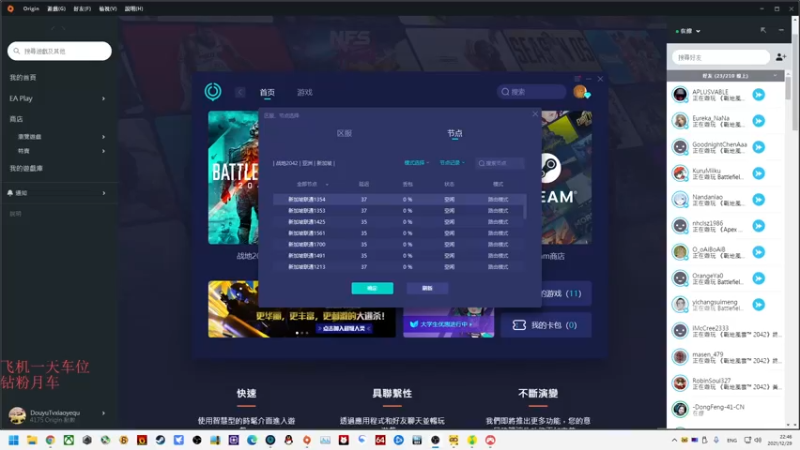Open the 模式选择 dropdown
This screenshot has width=800, height=450.
[x=416, y=163]
